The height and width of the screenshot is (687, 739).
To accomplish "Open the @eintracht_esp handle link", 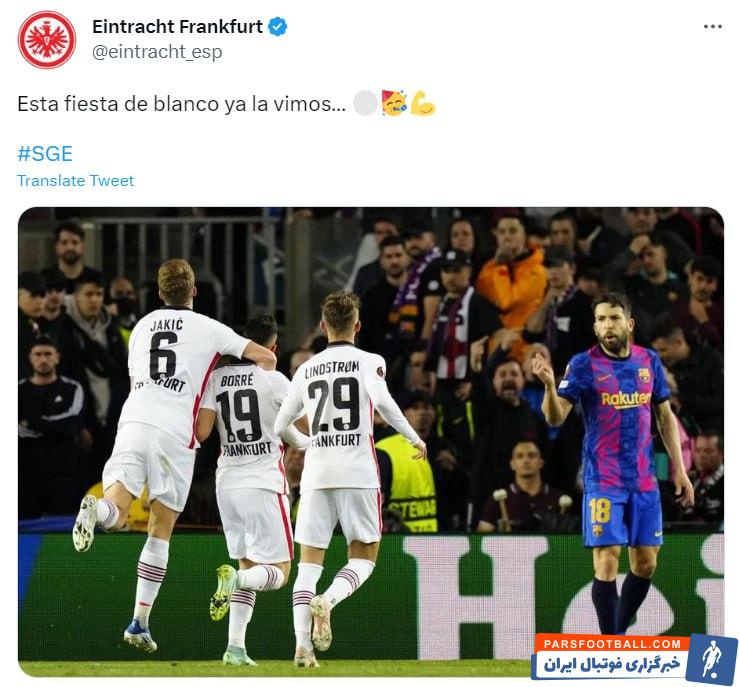I will 157,51.
